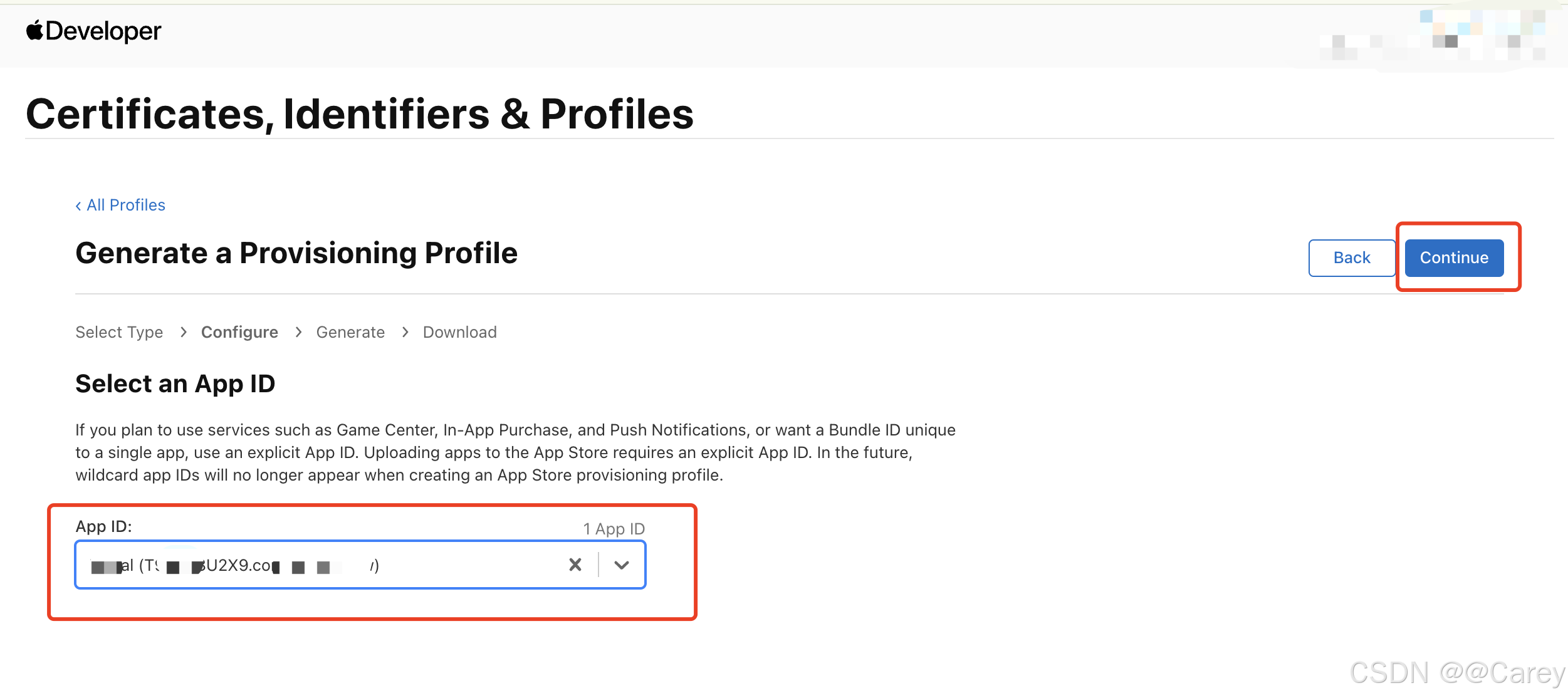Click the chevron left of All Profiles

(78, 206)
